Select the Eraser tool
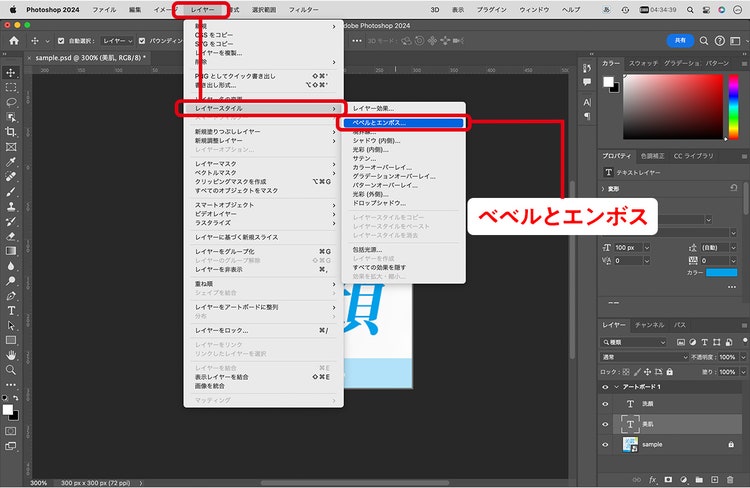The height and width of the screenshot is (488, 750). (11, 236)
